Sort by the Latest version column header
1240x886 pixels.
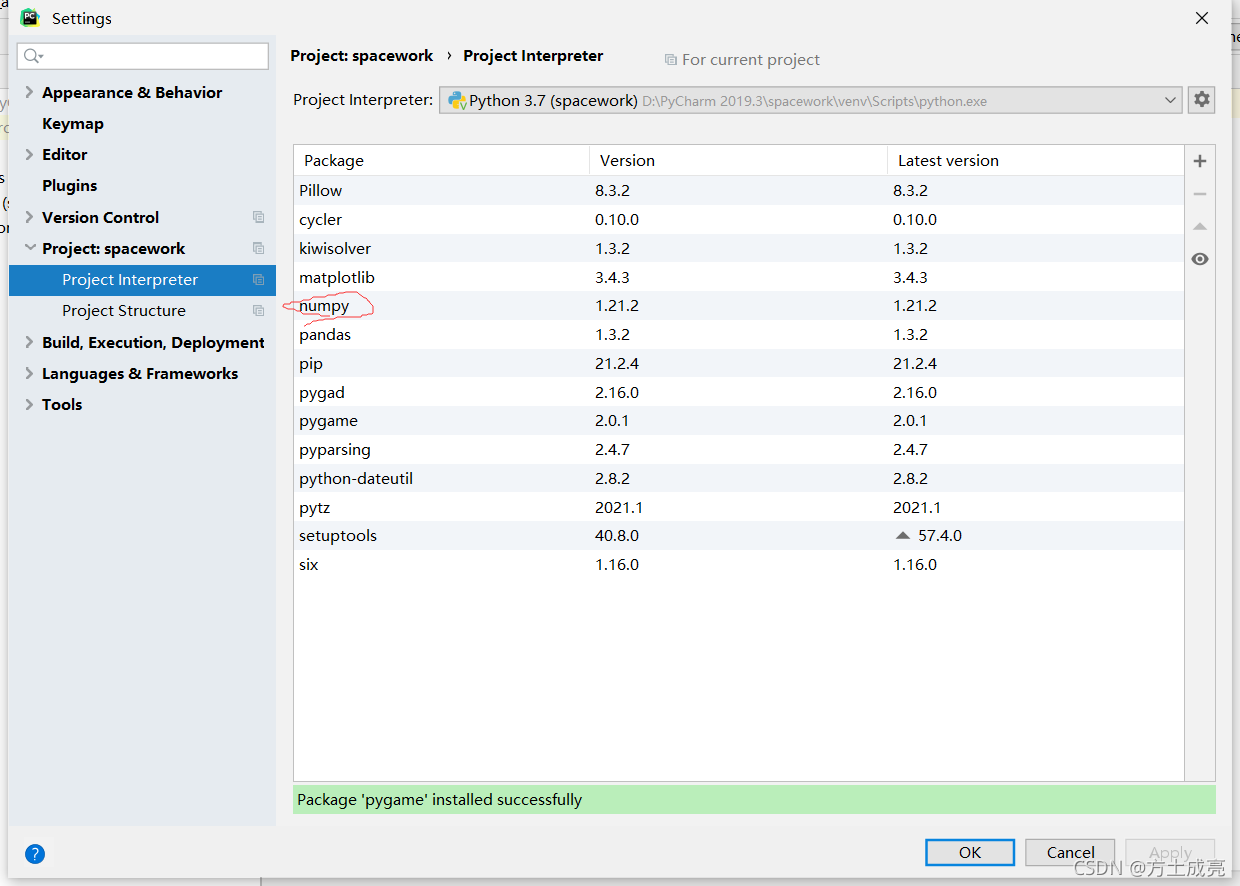[x=947, y=161]
